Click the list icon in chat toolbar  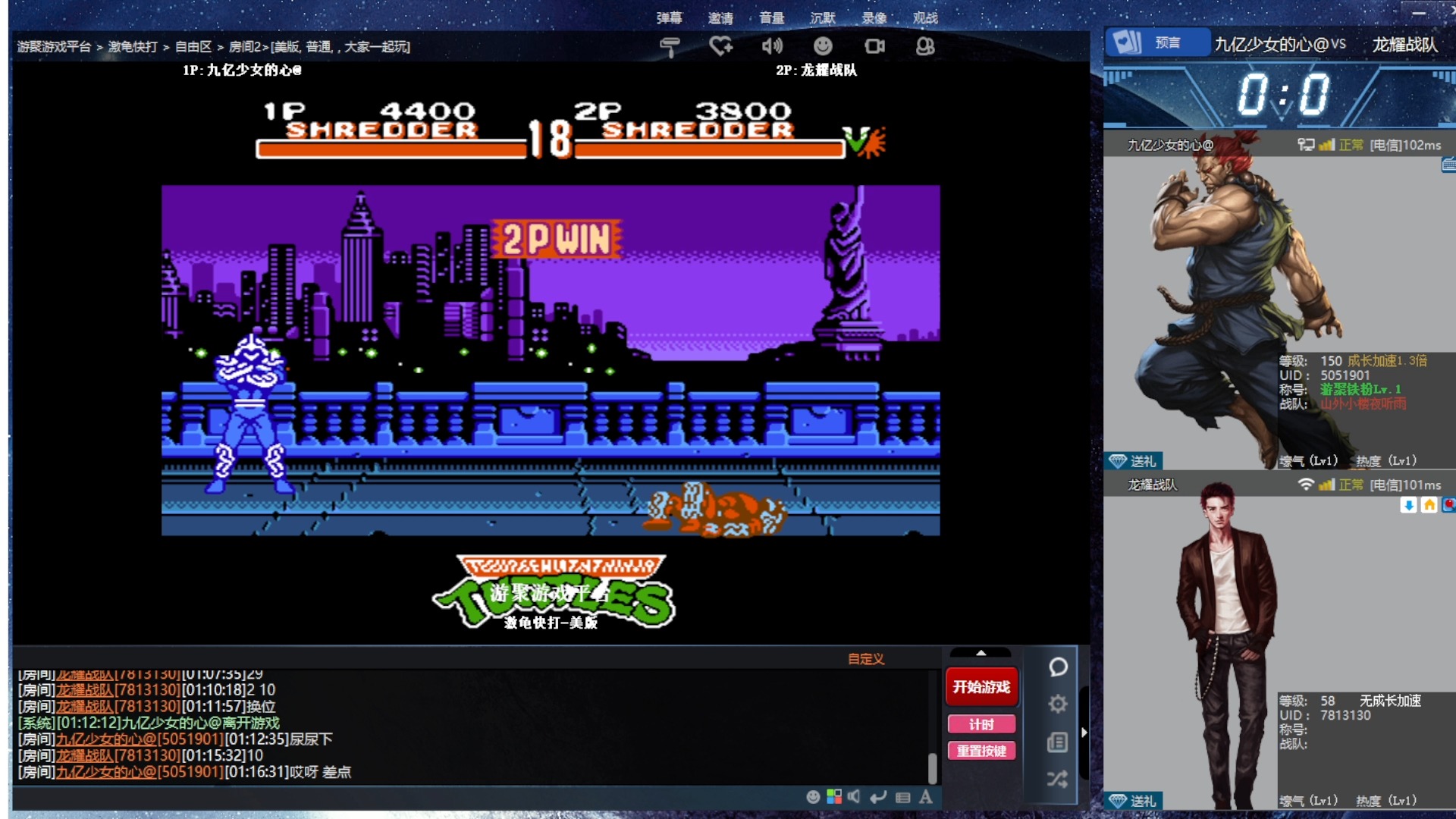(902, 797)
